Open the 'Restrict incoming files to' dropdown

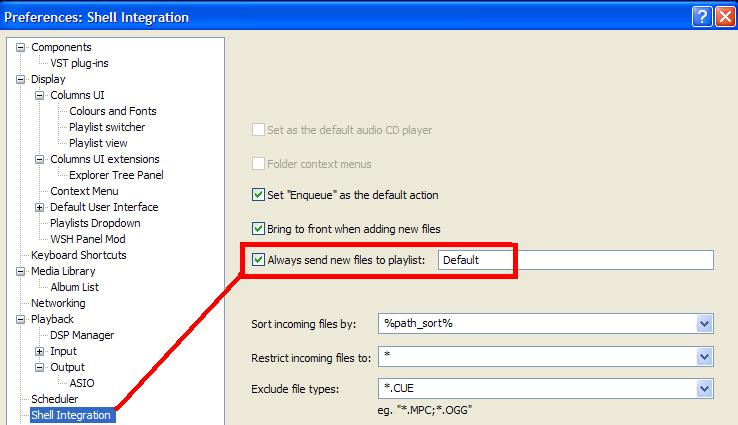tap(704, 356)
